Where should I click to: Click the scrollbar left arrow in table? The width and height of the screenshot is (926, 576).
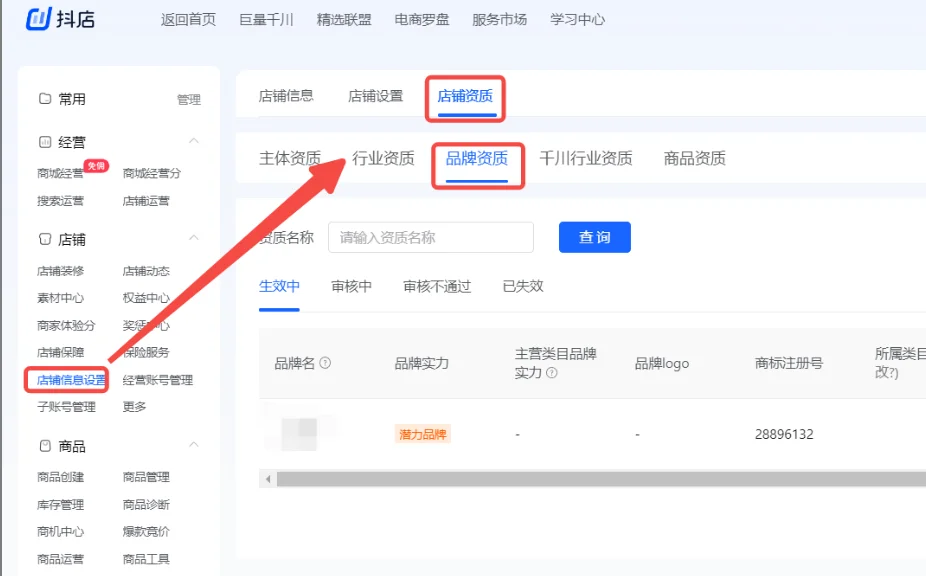tap(267, 480)
